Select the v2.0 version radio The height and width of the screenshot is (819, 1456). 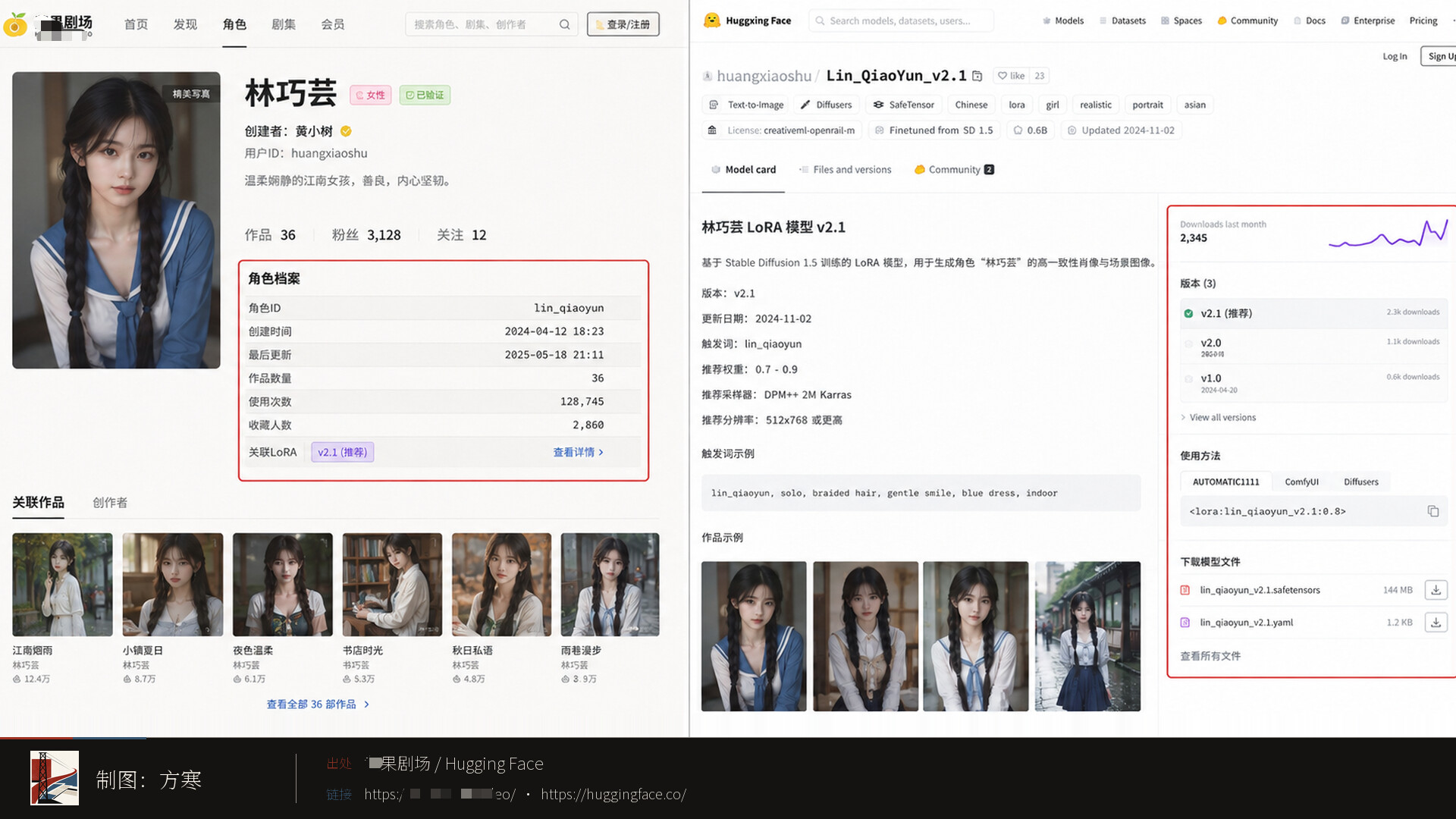tap(1188, 344)
